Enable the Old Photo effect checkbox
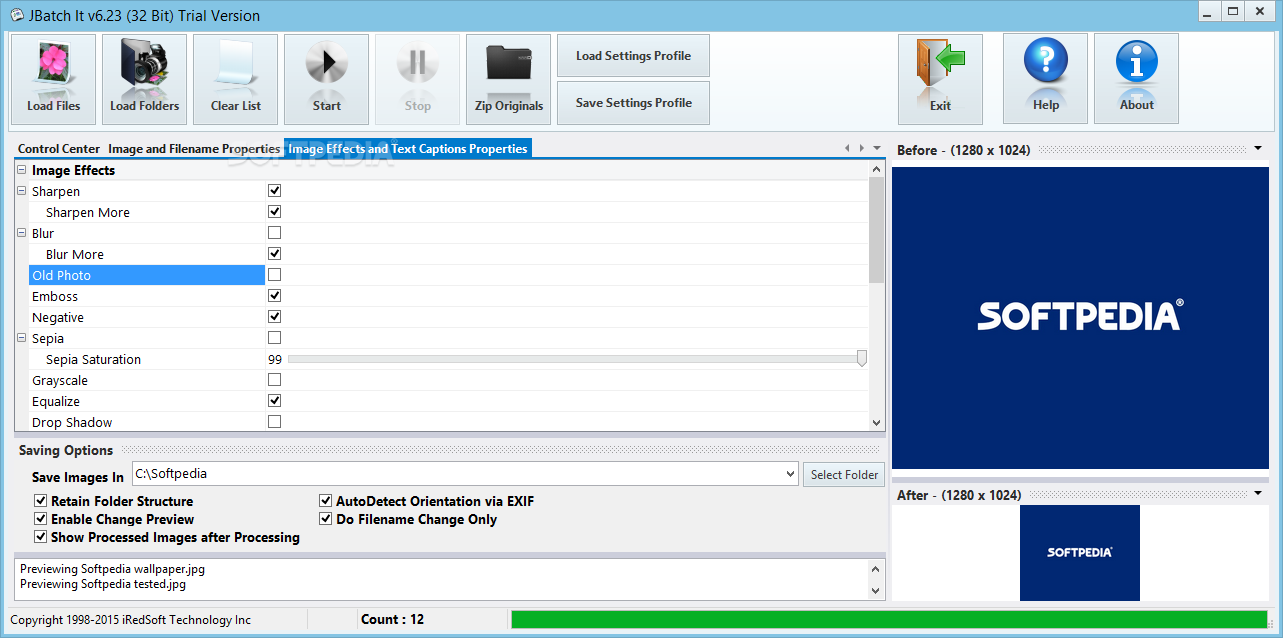Viewport: 1283px width, 638px height. tap(274, 274)
